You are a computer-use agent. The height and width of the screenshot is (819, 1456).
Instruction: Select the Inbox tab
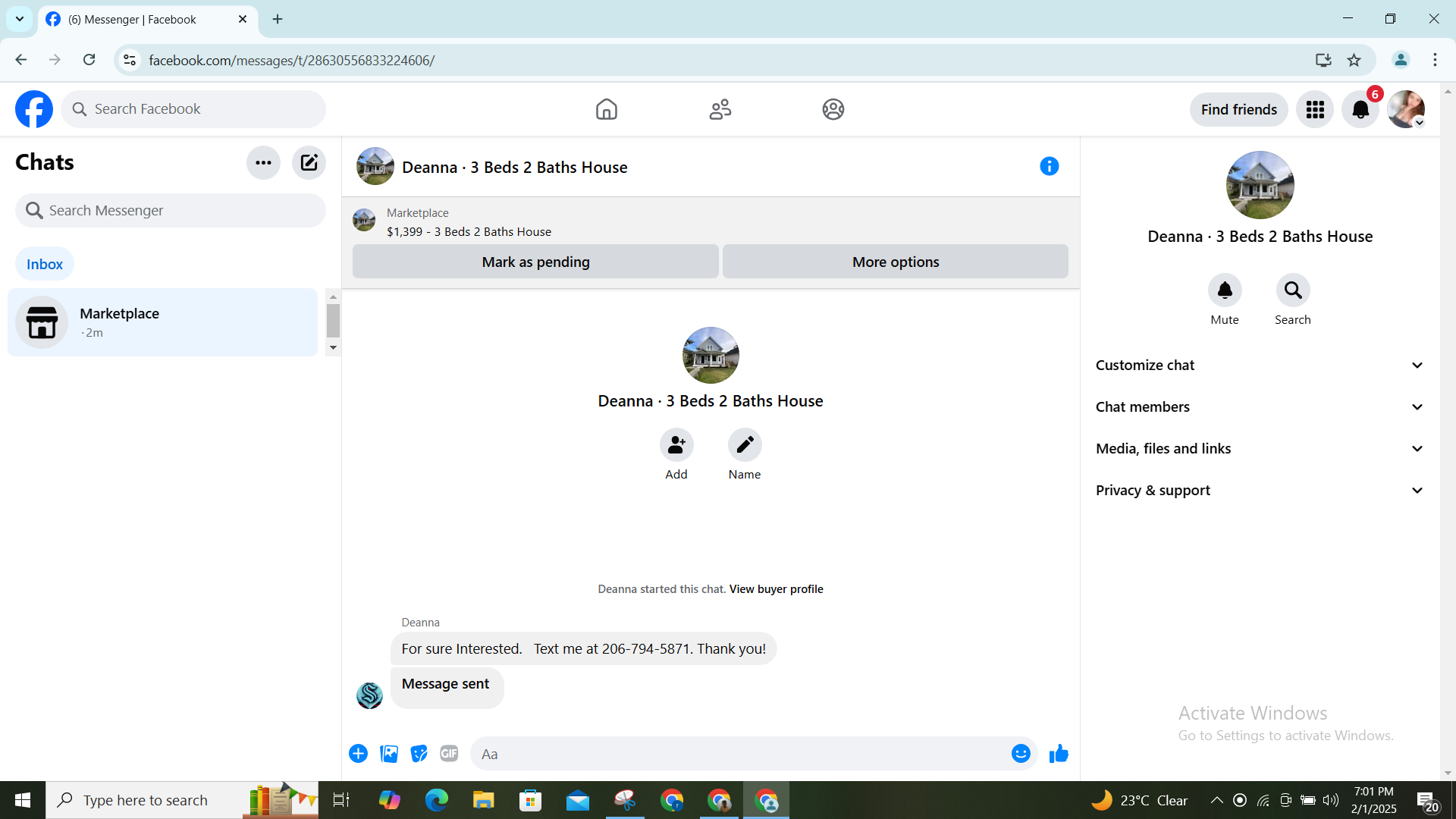click(x=45, y=264)
